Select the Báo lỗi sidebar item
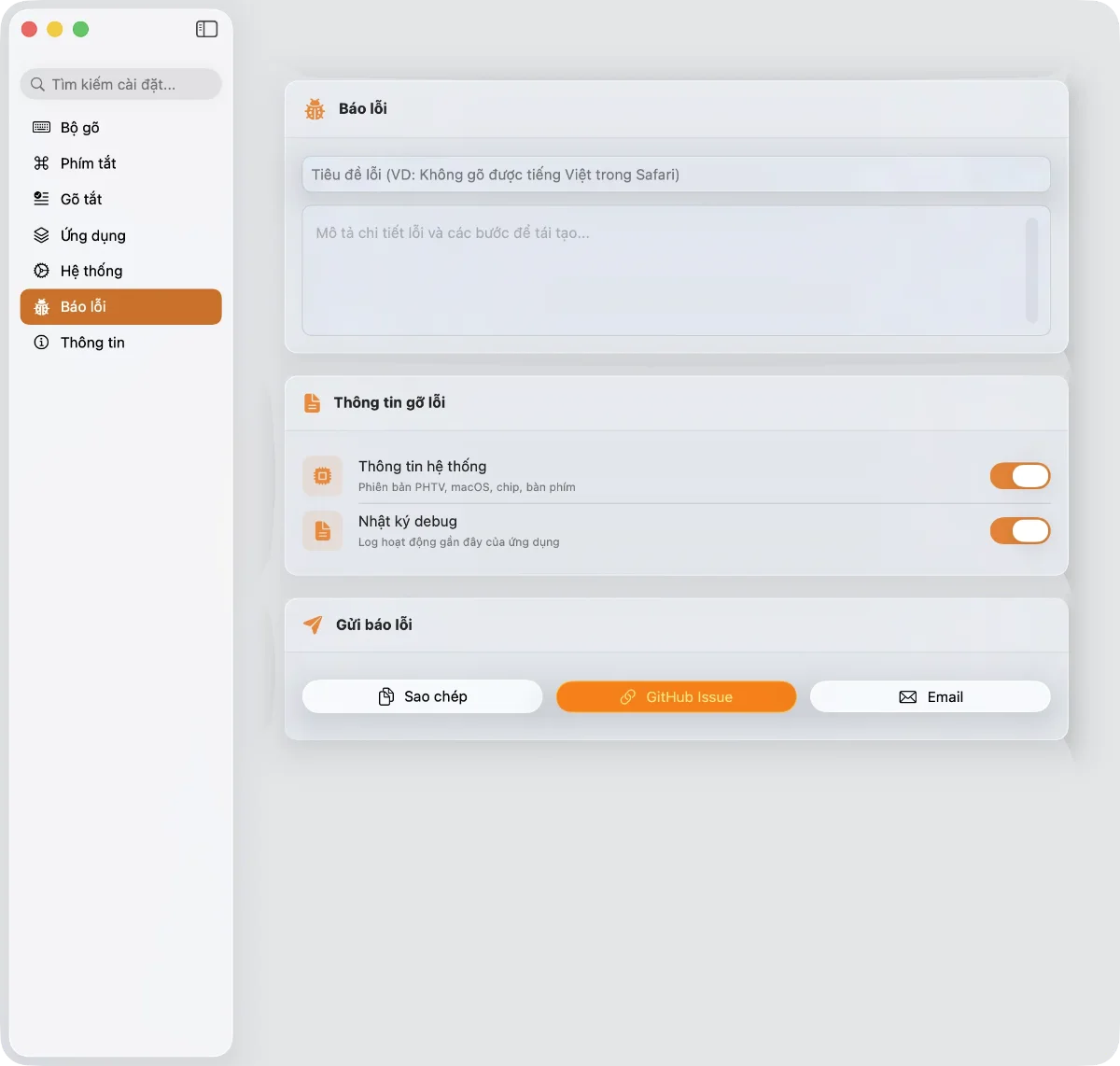Image resolution: width=1120 pixels, height=1066 pixels. (x=120, y=307)
